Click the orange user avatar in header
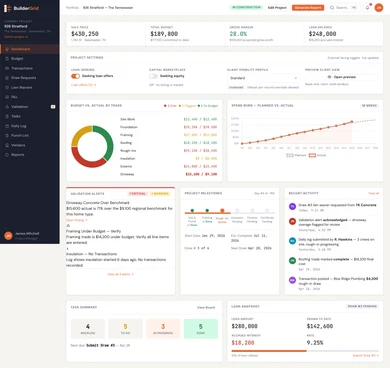This screenshot has width=390, height=368. [x=379, y=7]
